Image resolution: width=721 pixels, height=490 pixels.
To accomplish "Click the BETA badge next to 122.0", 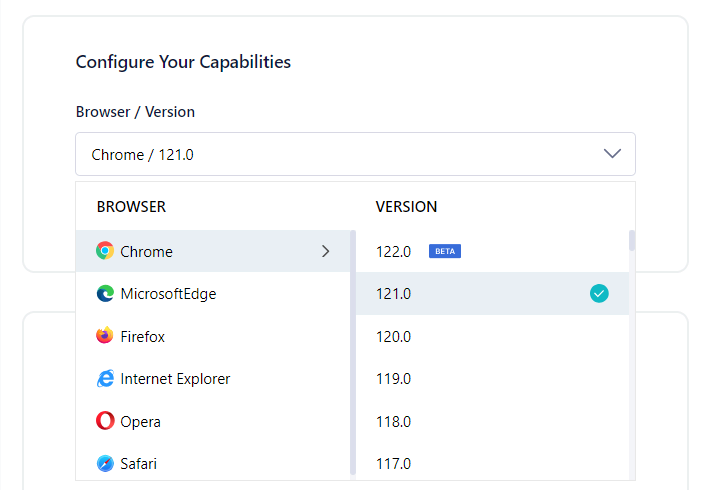I will pos(445,251).
